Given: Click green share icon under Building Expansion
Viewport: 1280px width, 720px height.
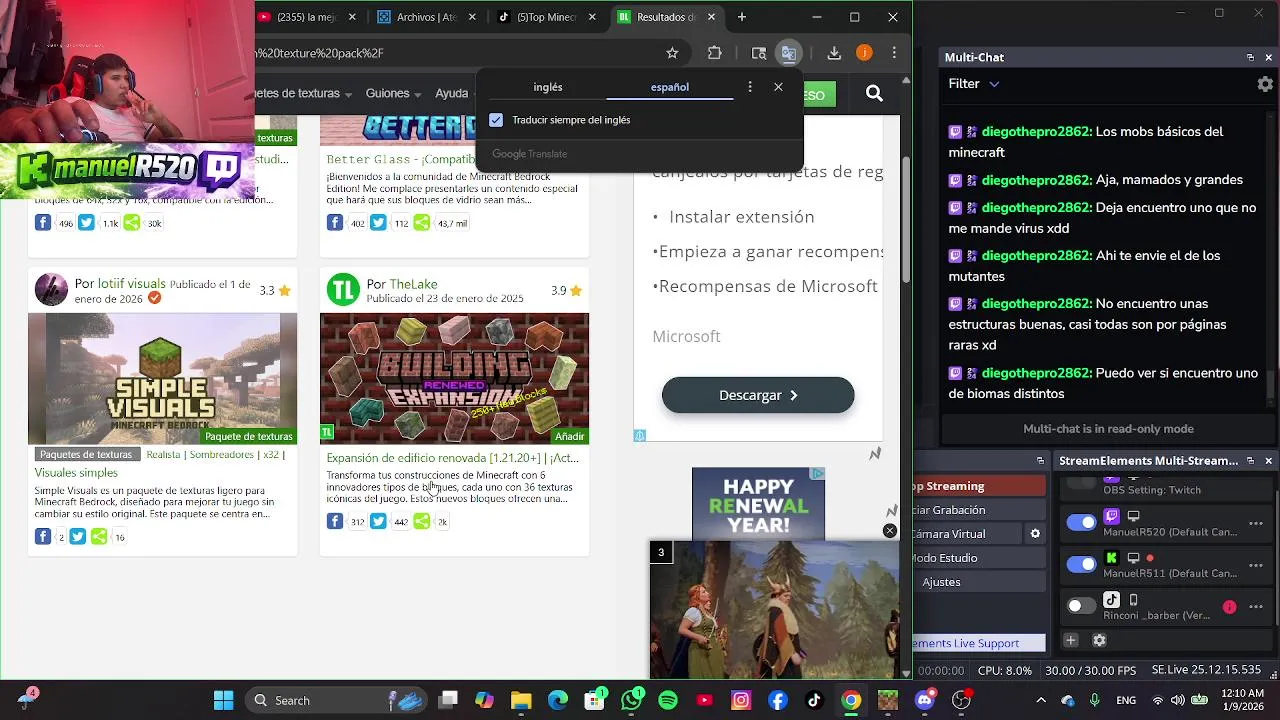Looking at the screenshot, I should pos(422,521).
